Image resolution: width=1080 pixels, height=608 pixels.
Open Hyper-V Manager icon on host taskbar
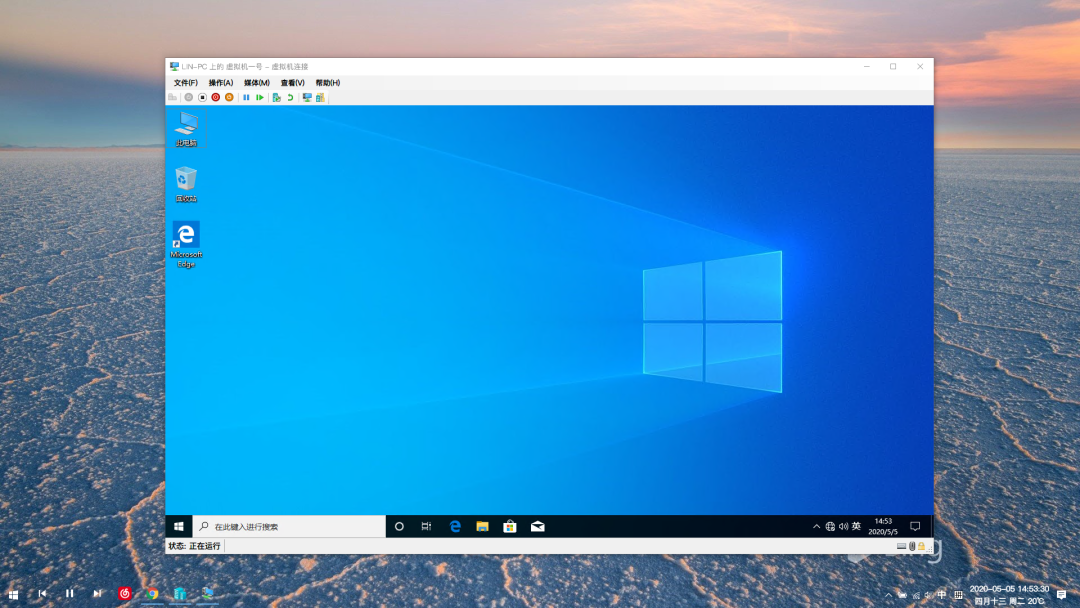point(180,594)
